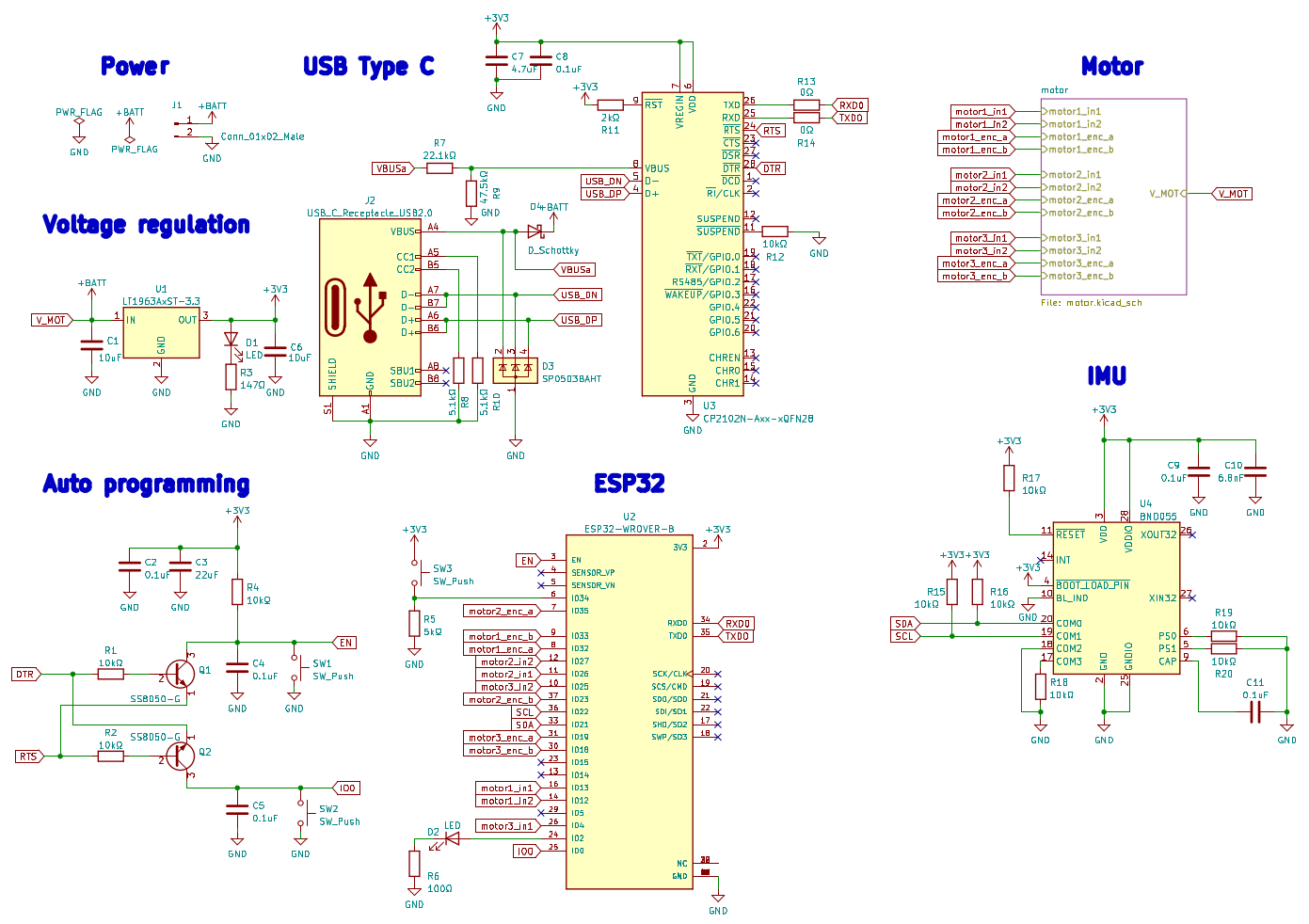This screenshot has width=1309, height=924.
Task: Select the D4 Schottky diode symbol
Action: 535,231
